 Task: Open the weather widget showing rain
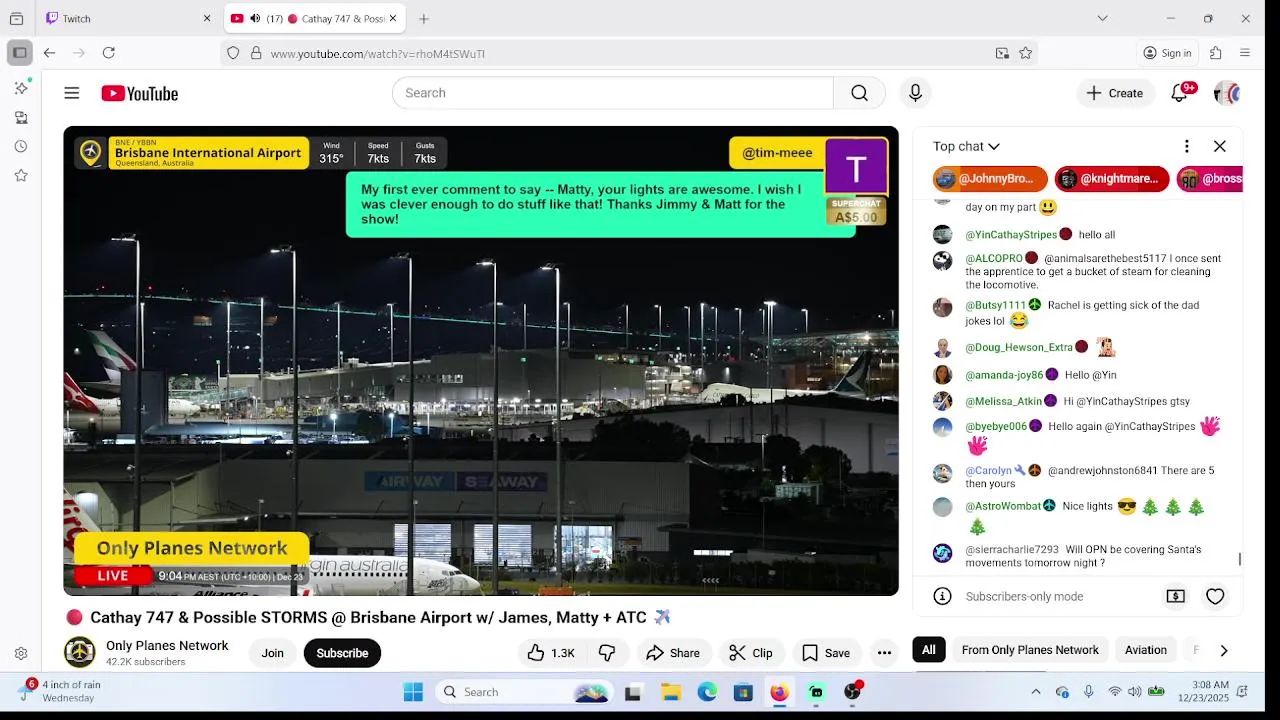[x=62, y=691]
